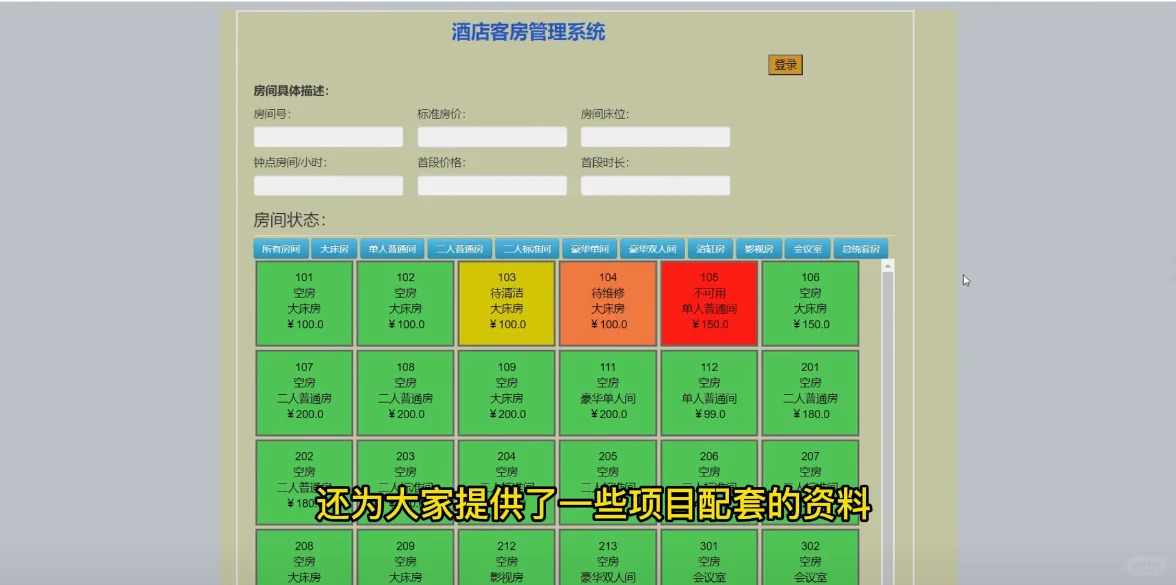Image resolution: width=1176 pixels, height=585 pixels.
Task: Open the 浴缸房 room filter
Action: tap(711, 248)
